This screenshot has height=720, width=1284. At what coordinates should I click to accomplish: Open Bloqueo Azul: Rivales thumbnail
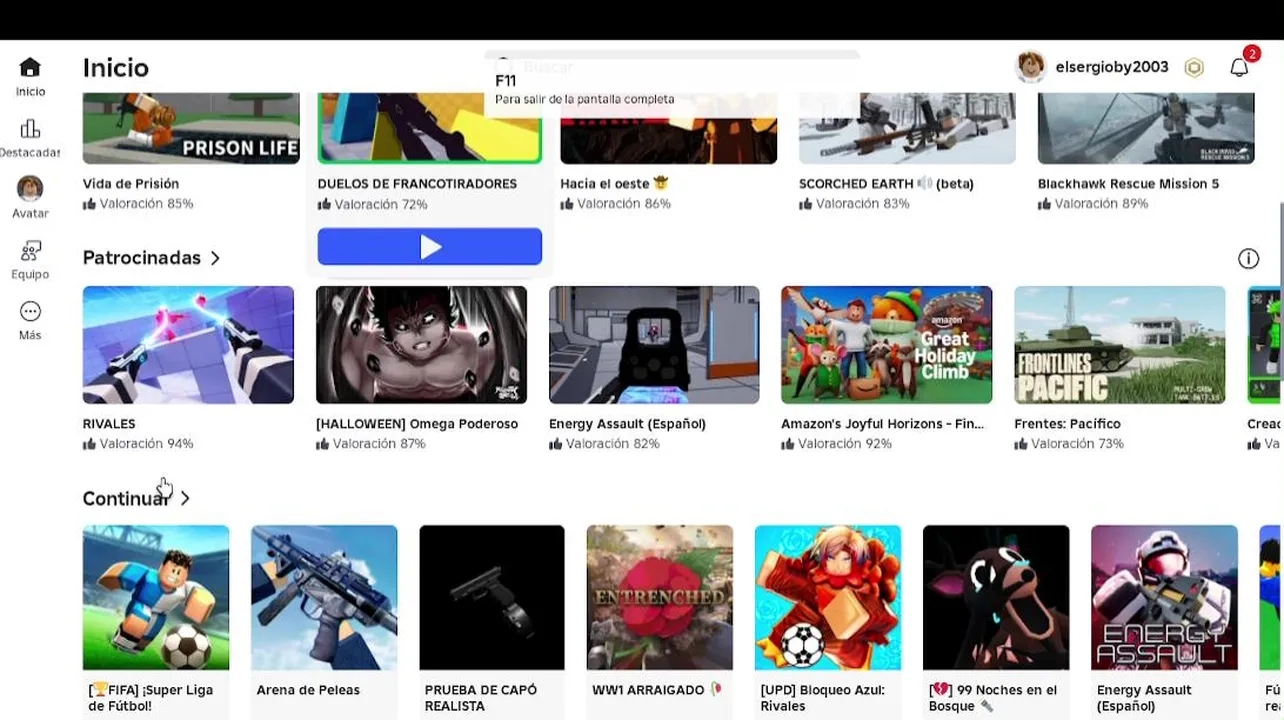pos(828,597)
